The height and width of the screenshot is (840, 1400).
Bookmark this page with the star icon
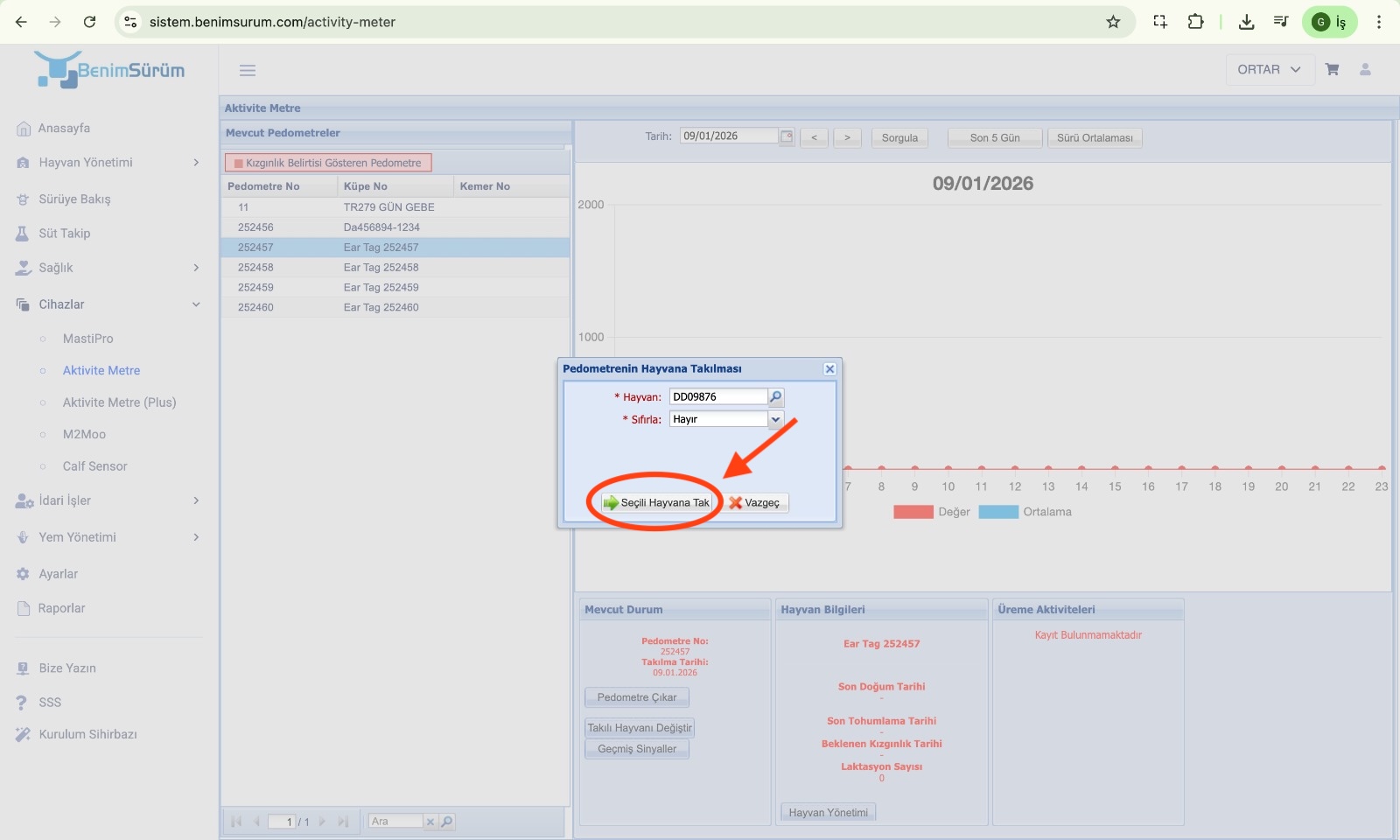point(1113,22)
